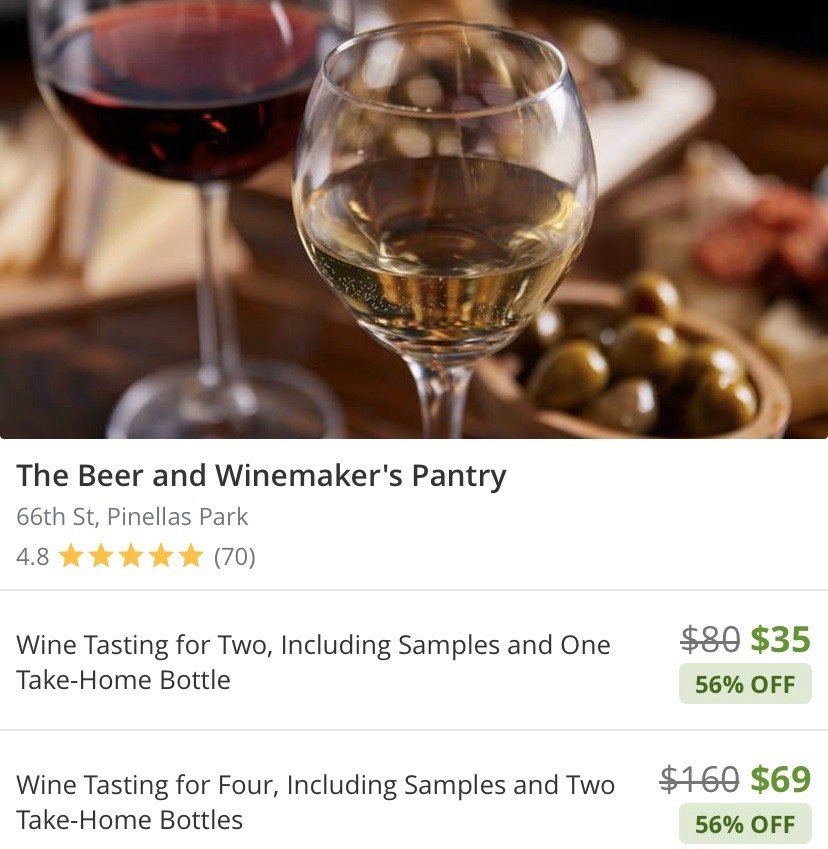Select the fifth gold star
This screenshot has width=828, height=849.
[189, 555]
